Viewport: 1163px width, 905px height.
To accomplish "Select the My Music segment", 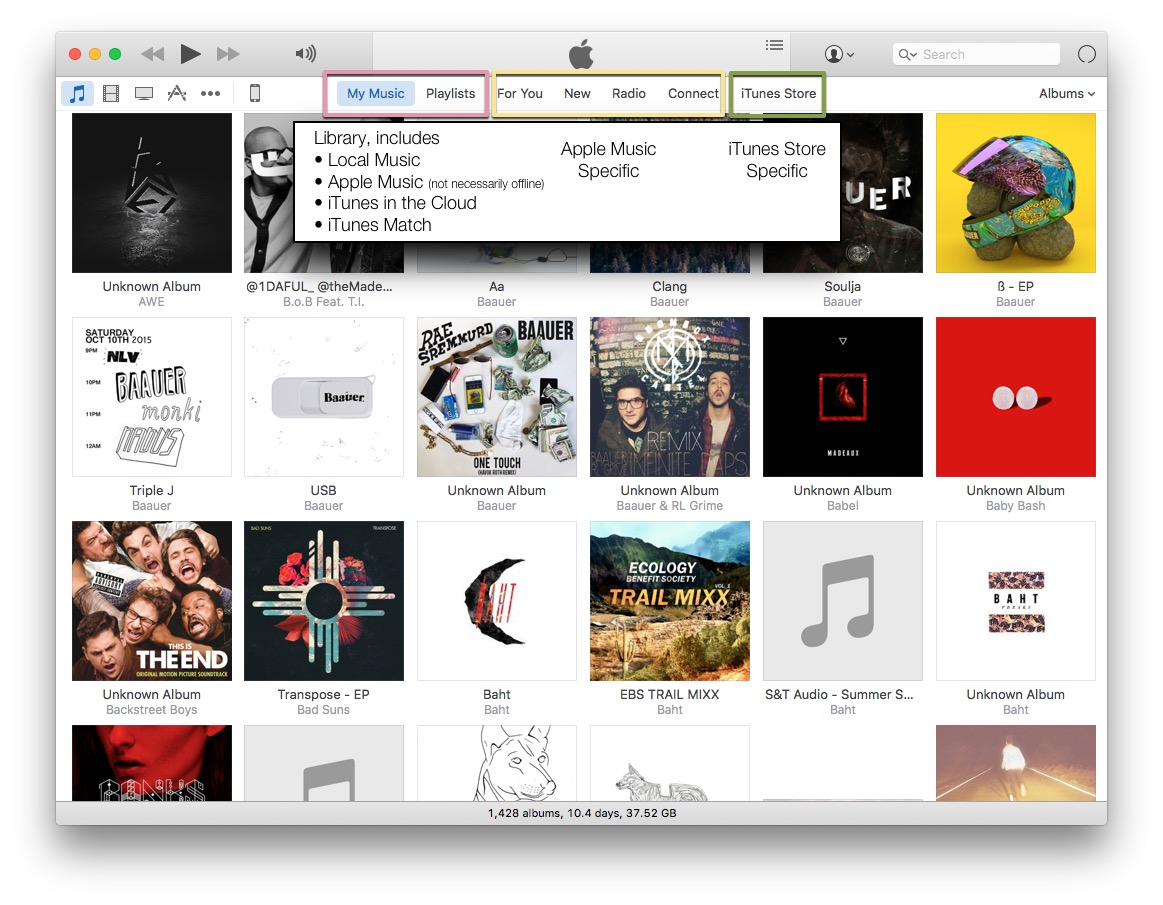I will (375, 93).
